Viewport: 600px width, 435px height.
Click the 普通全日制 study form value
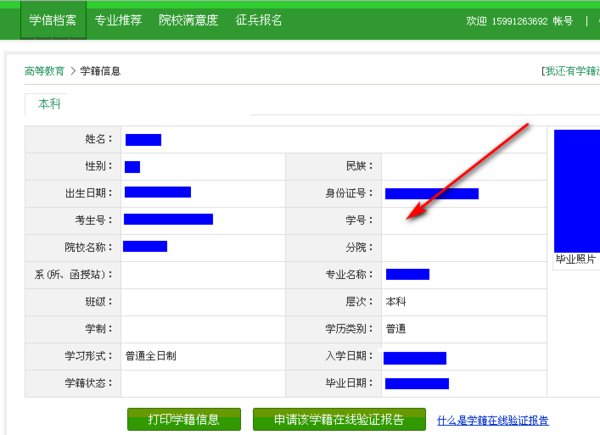click(x=151, y=356)
